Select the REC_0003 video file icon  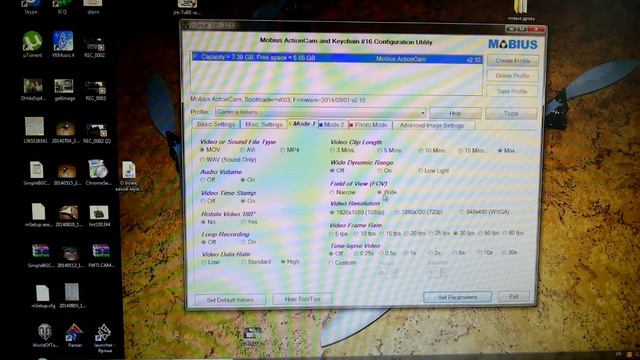click(96, 90)
